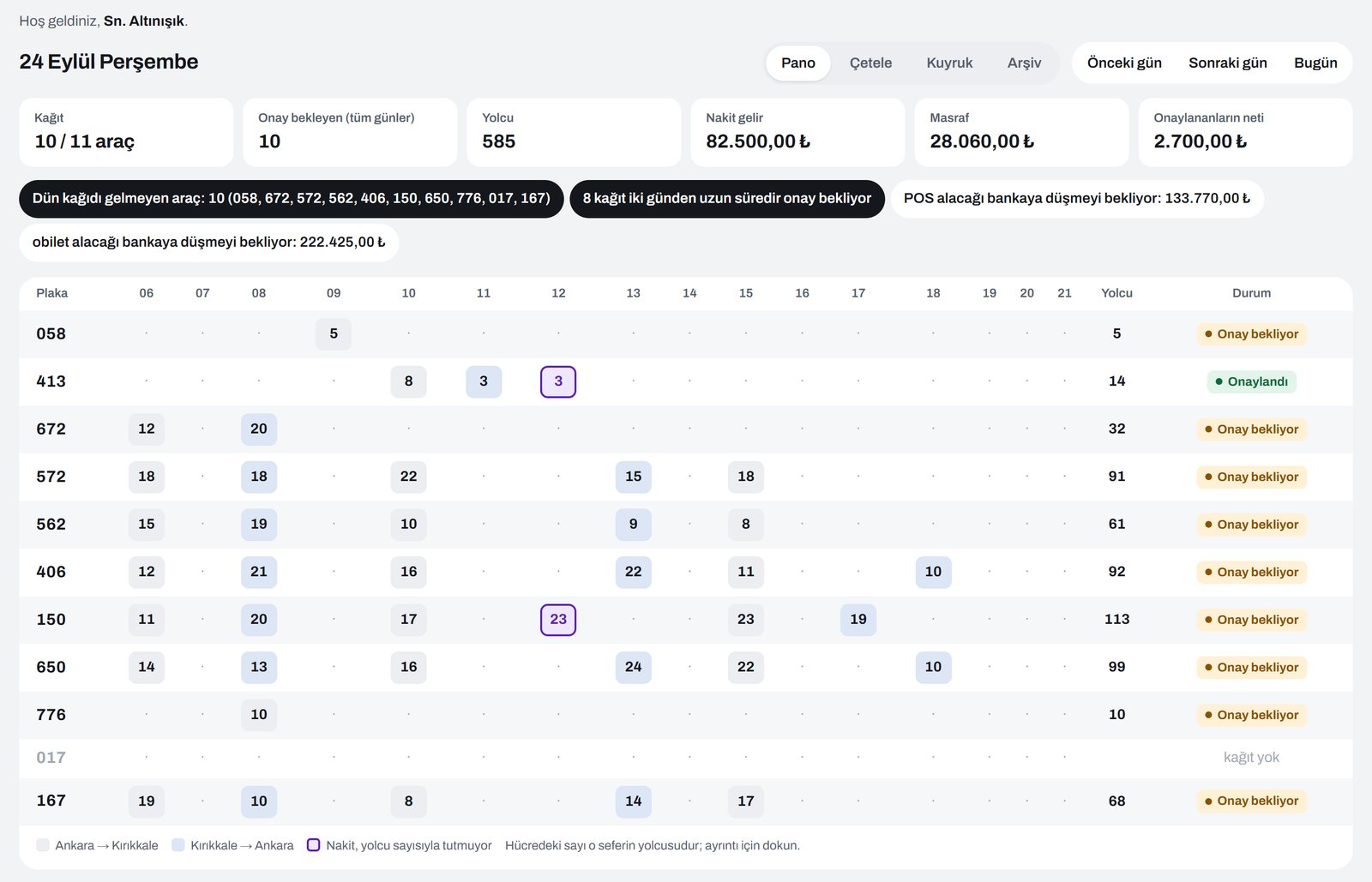Click 'Onay bekliyor' badge in row 150
Viewport: 1372px width, 882px height.
point(1251,619)
